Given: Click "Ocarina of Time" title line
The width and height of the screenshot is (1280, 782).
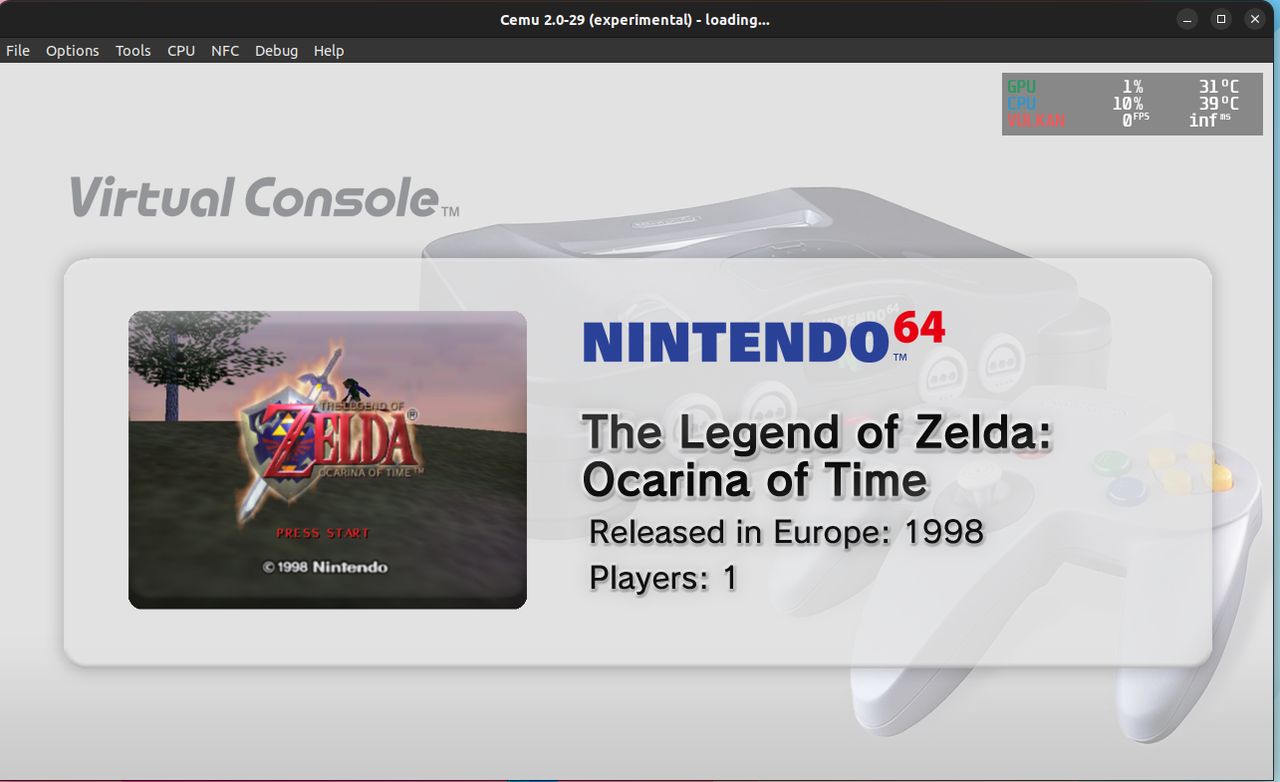Looking at the screenshot, I should [755, 481].
